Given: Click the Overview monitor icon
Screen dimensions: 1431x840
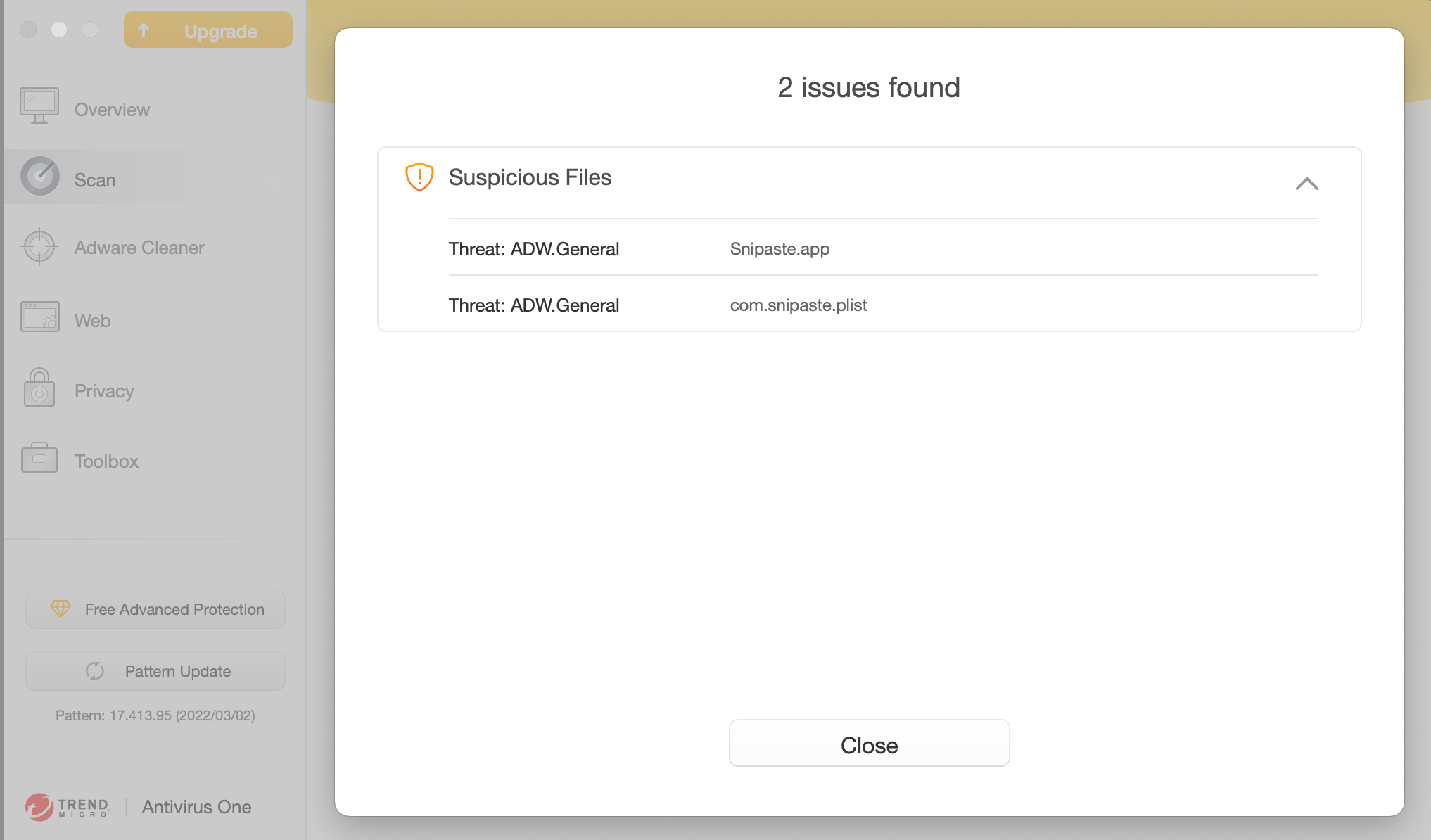Looking at the screenshot, I should 39,106.
